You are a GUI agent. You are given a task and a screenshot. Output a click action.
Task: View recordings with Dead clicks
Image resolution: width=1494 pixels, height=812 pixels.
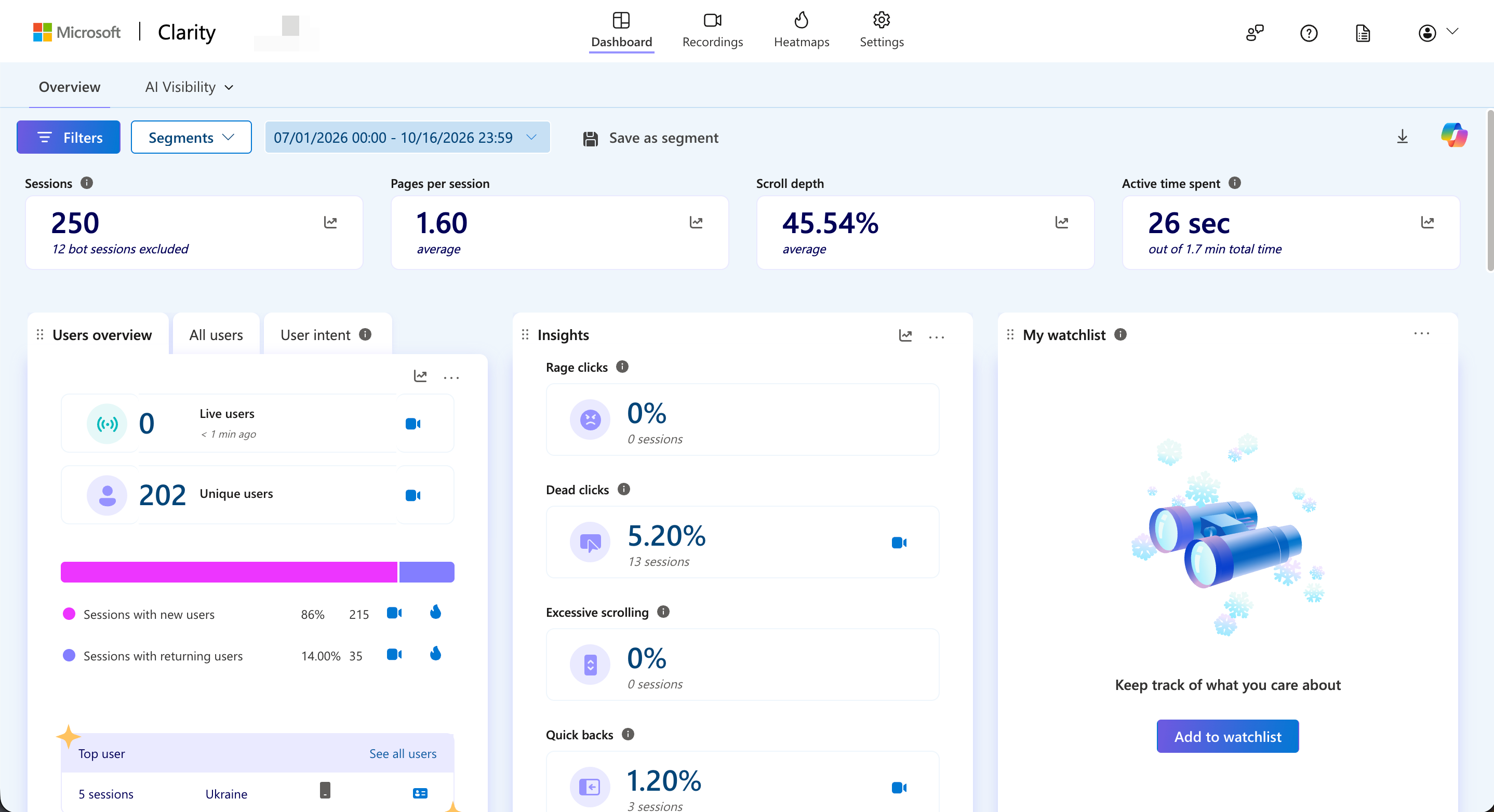[x=900, y=543]
